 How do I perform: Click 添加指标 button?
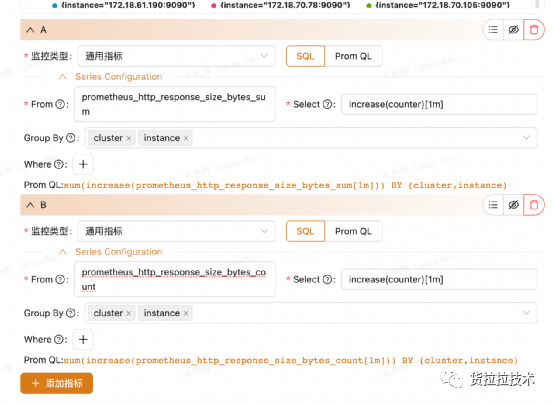[x=57, y=383]
